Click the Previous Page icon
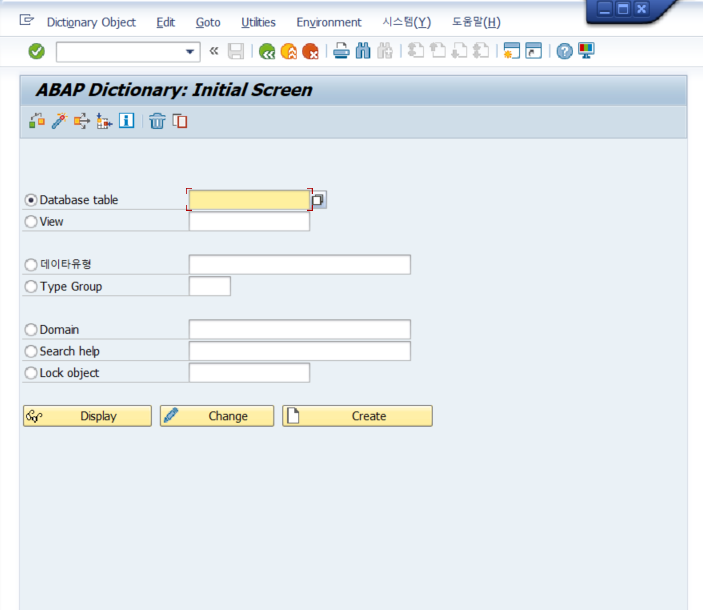 [438, 51]
